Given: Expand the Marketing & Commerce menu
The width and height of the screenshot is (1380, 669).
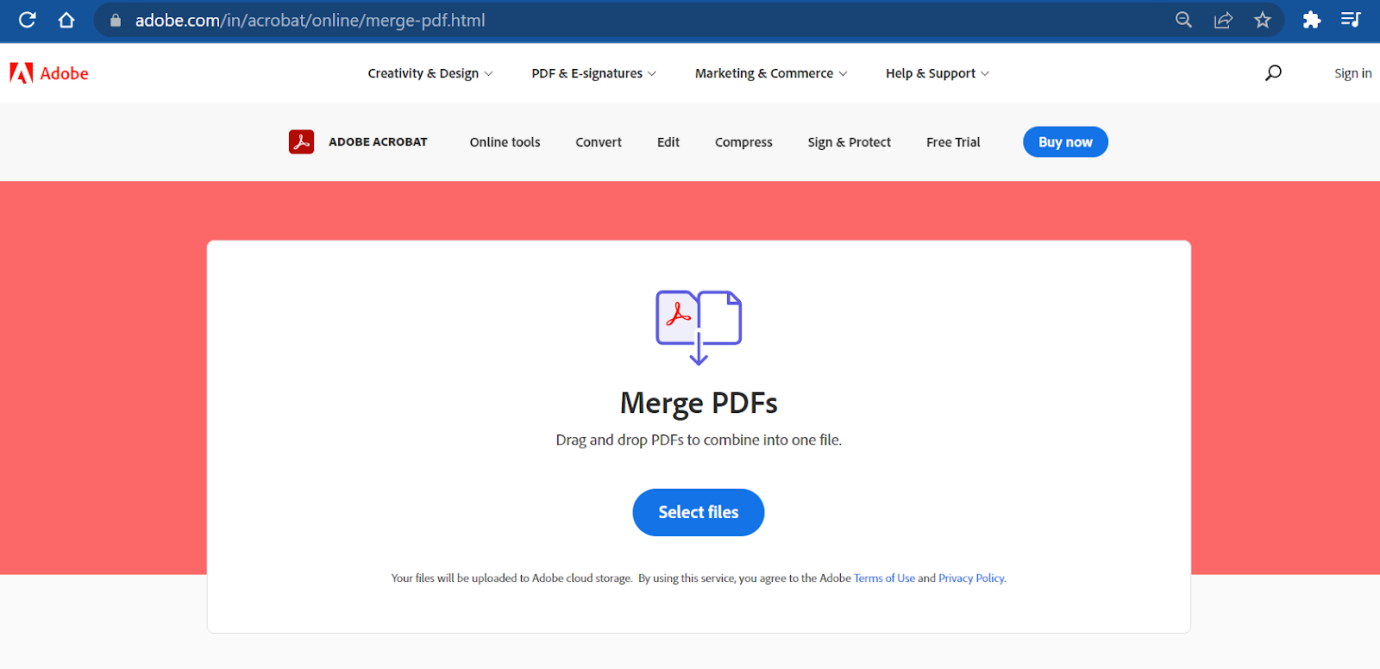Looking at the screenshot, I should click(x=771, y=73).
